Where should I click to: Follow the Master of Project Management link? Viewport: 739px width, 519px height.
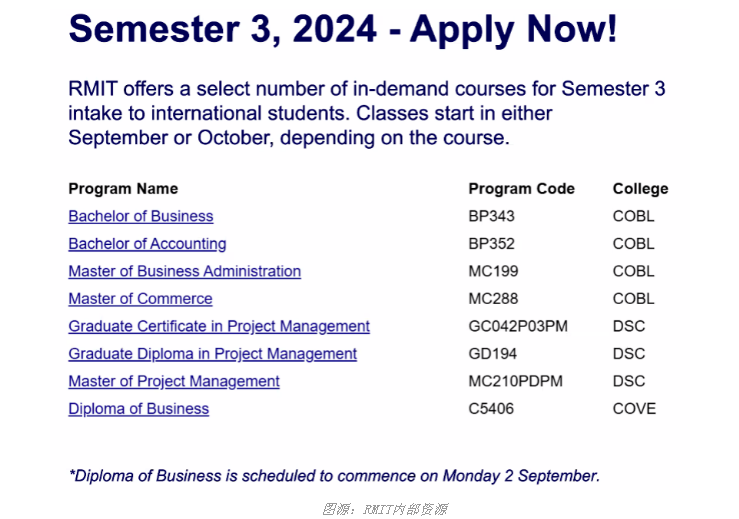[174, 381]
